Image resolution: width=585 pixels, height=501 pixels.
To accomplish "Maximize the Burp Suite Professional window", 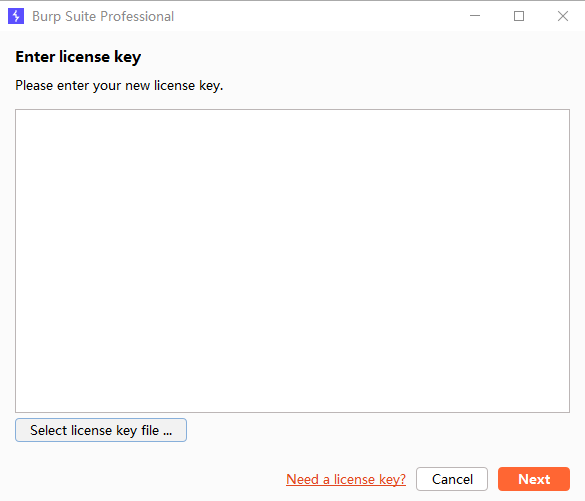I will point(519,16).
